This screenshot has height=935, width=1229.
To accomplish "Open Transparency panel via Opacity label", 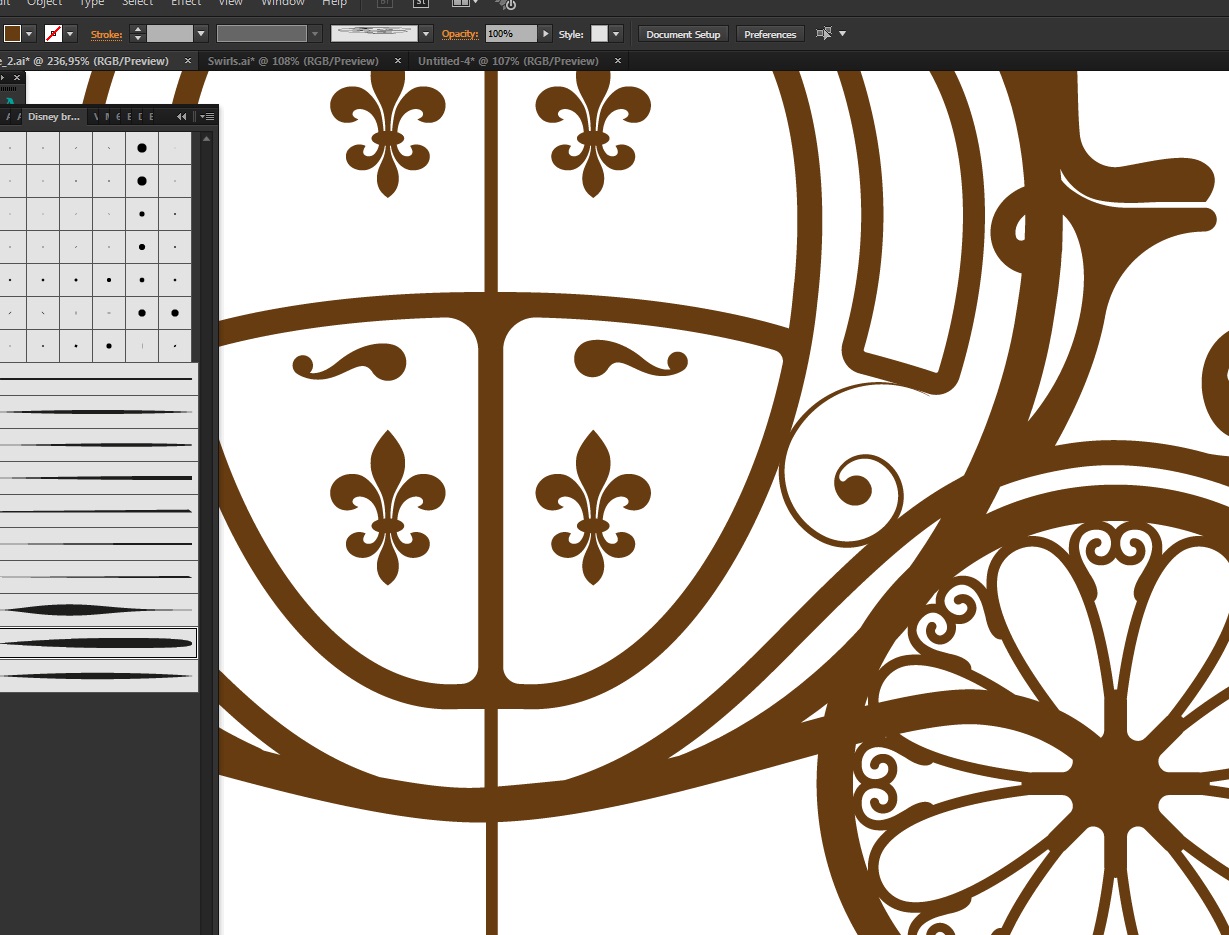I will click(x=460, y=34).
